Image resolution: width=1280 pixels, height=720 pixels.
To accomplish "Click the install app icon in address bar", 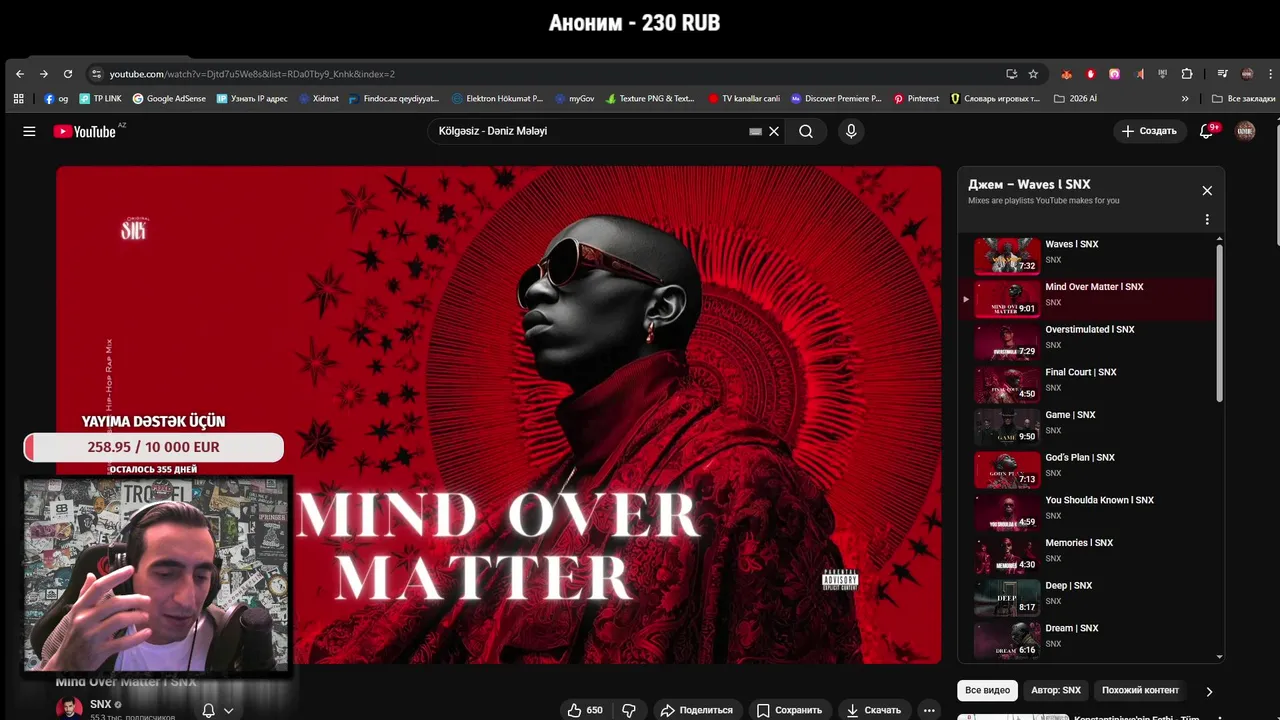I will (x=1012, y=74).
